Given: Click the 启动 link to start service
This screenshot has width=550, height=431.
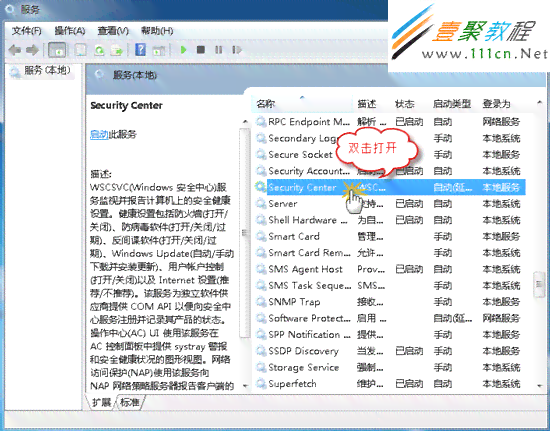Looking at the screenshot, I should (99, 134).
